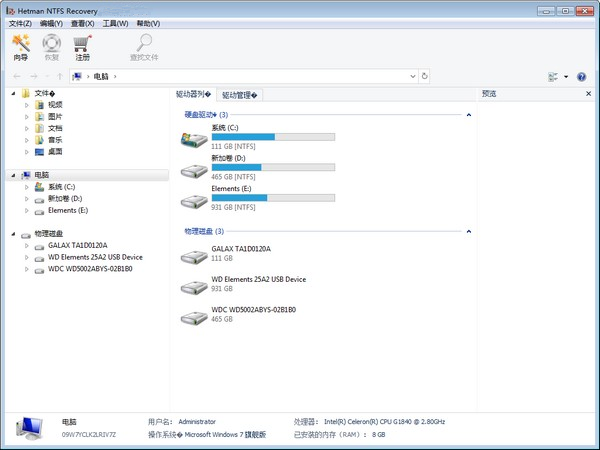
Task: Collapse the 物理磁盘 tree node
Action: click(x=13, y=234)
